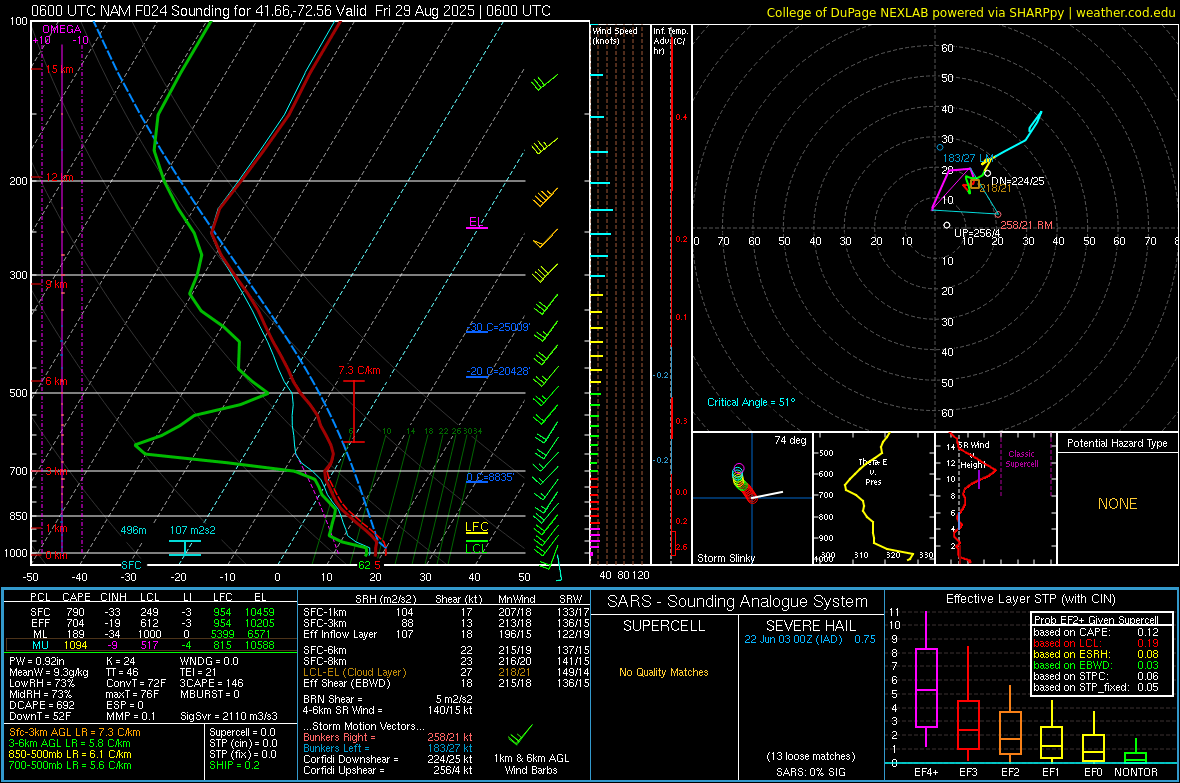Click the 'Inf. Temp. Adv.' panel header
The height and width of the screenshot is (783, 1180).
[670, 41]
